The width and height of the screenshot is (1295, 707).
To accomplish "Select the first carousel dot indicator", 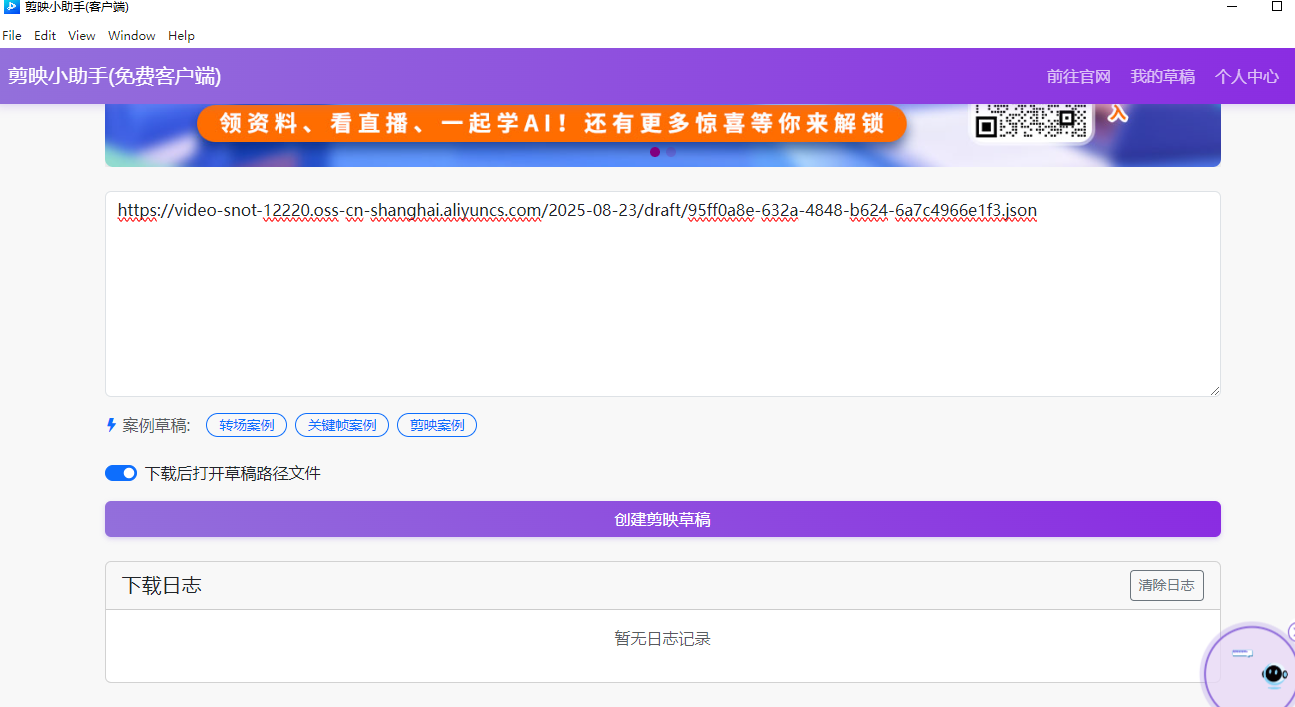I will click(x=655, y=152).
